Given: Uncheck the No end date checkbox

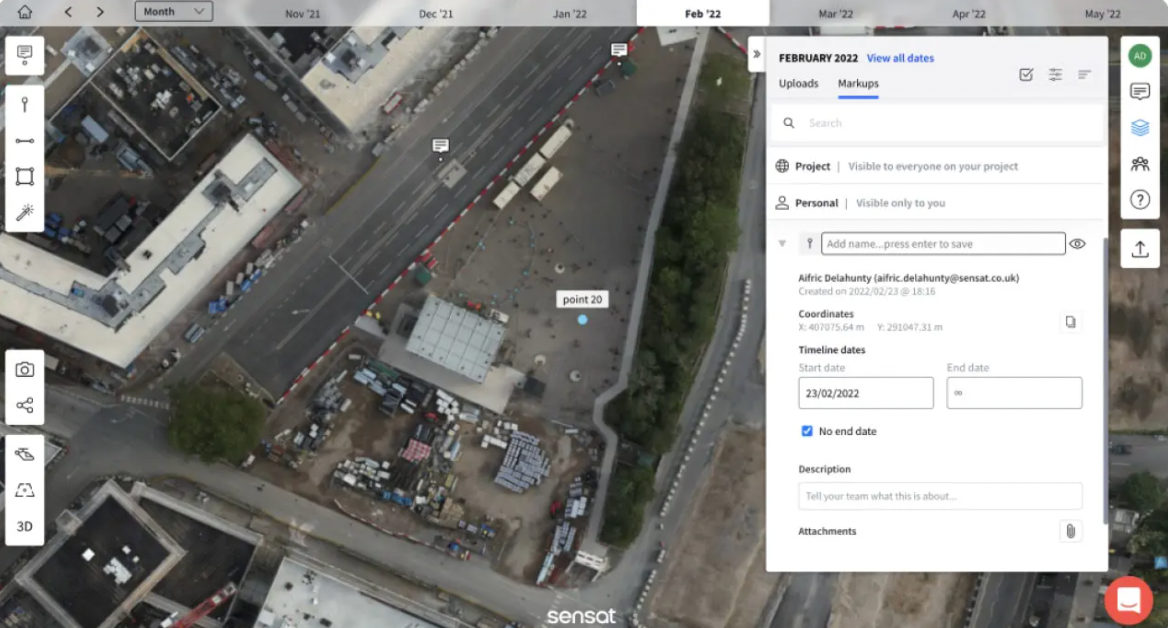Looking at the screenshot, I should [807, 431].
